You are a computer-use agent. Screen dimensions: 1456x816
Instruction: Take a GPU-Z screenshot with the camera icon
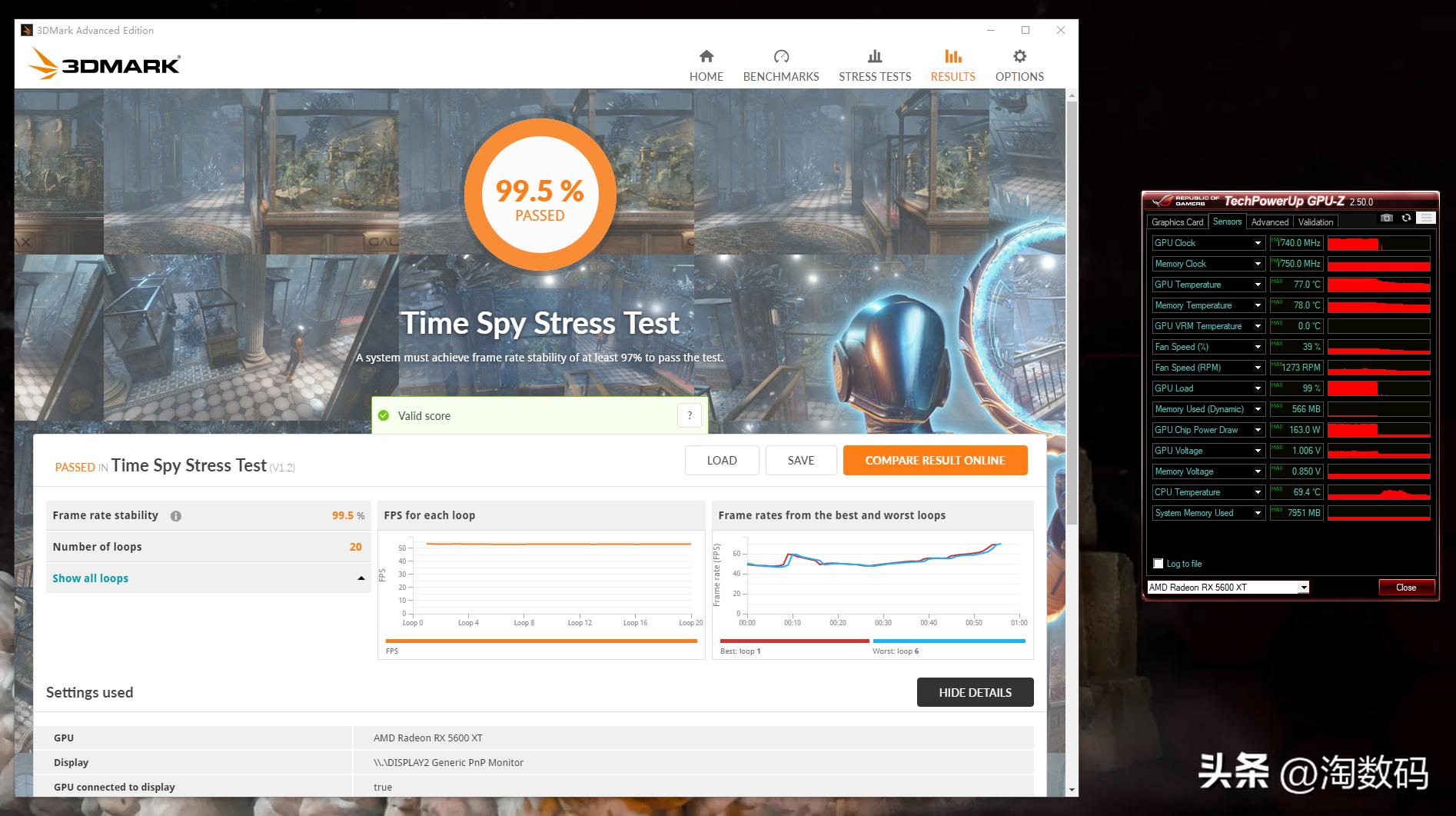tap(1386, 218)
